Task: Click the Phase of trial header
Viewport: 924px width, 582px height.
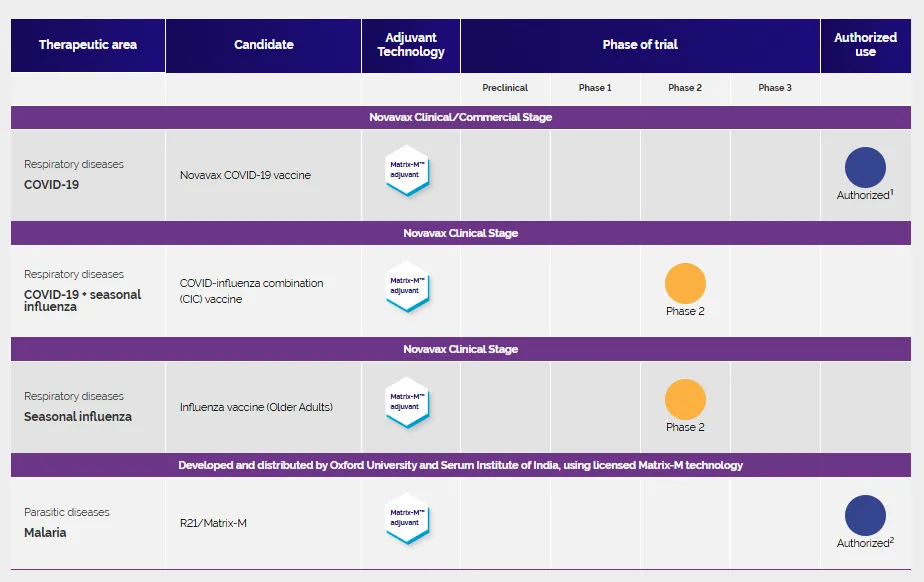Action: [640, 45]
